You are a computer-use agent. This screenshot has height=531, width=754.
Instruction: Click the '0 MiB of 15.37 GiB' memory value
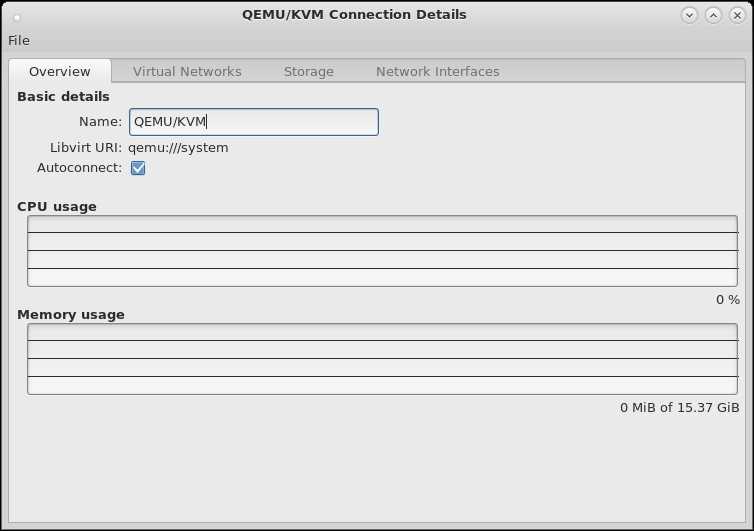[x=679, y=407]
